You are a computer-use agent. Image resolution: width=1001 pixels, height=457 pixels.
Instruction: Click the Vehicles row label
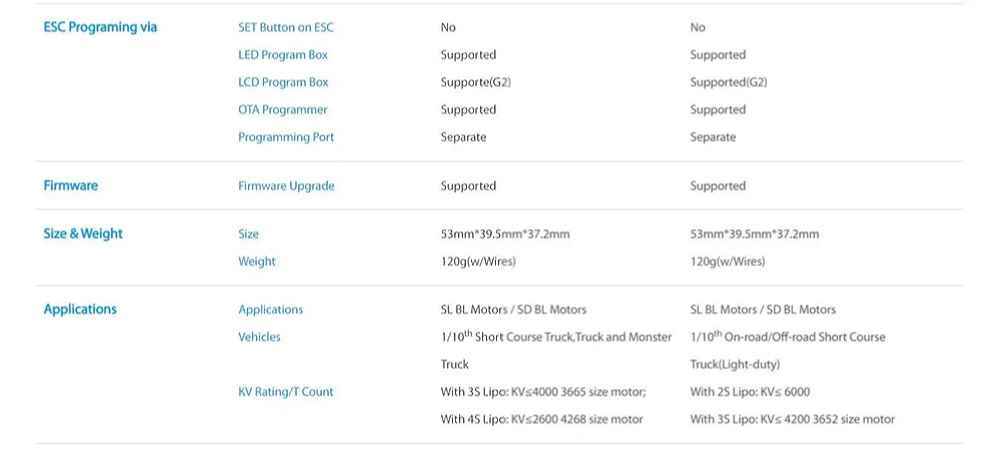(259, 337)
